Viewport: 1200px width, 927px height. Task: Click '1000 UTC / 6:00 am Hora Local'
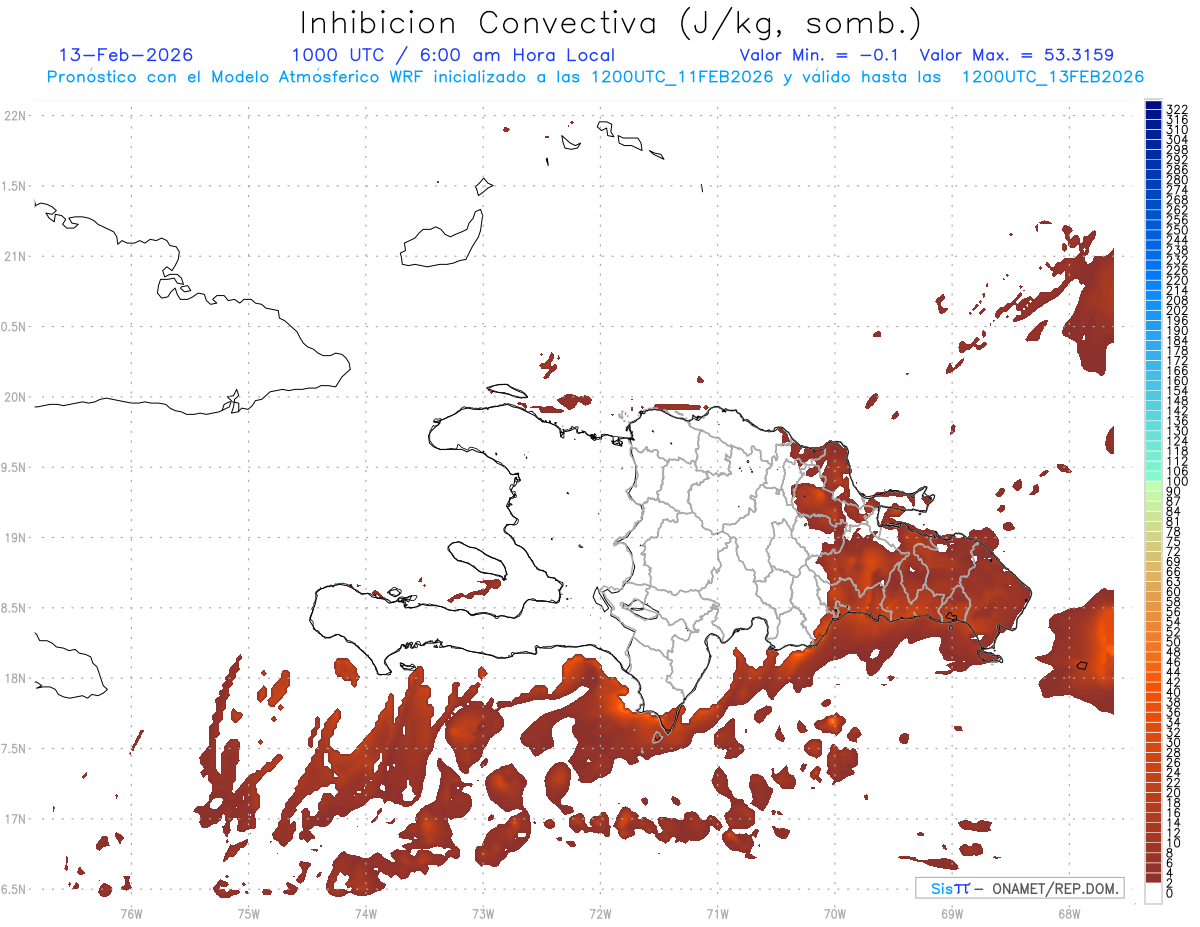coord(453,55)
